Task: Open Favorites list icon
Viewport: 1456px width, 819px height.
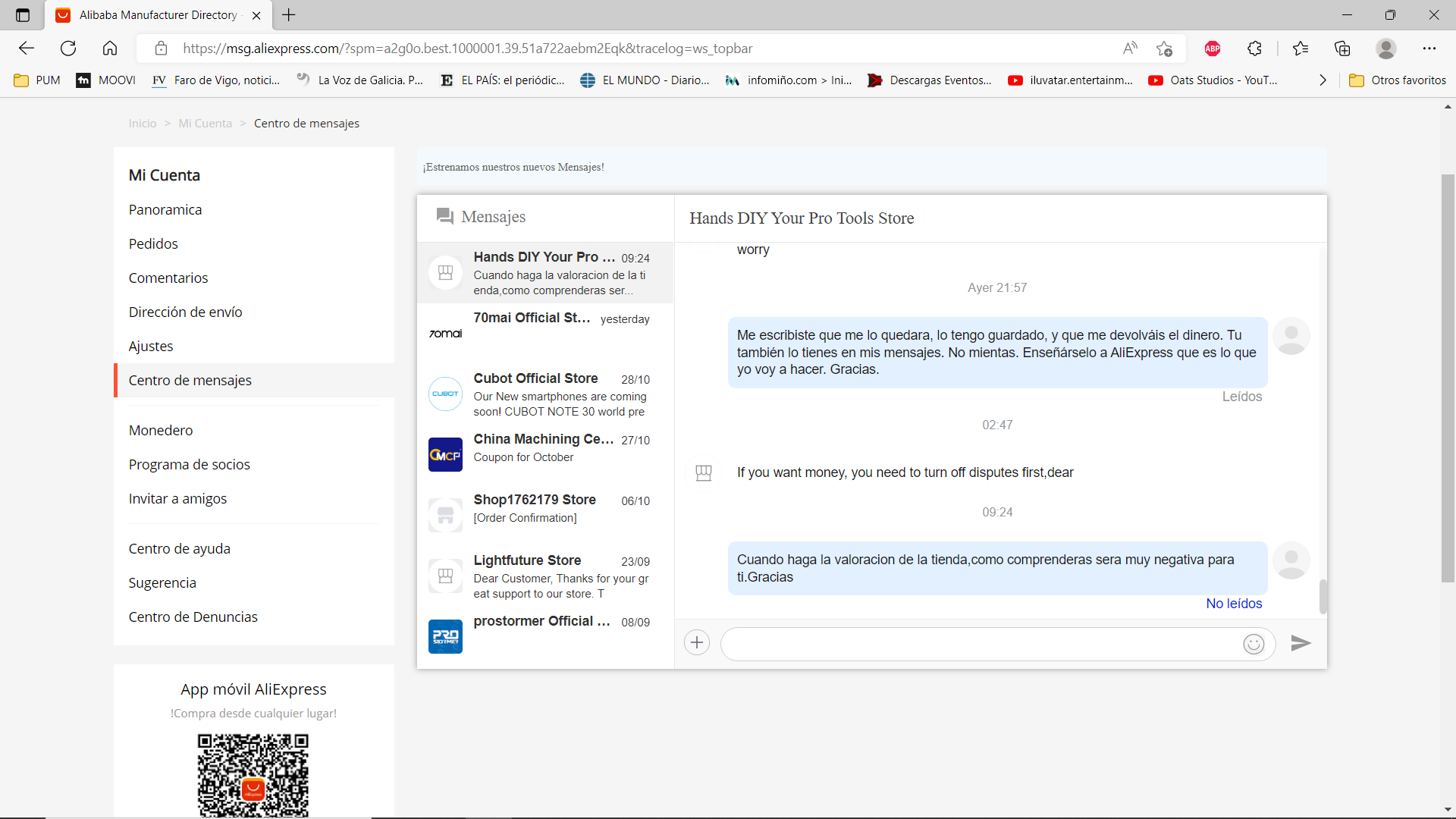Action: (x=1301, y=49)
